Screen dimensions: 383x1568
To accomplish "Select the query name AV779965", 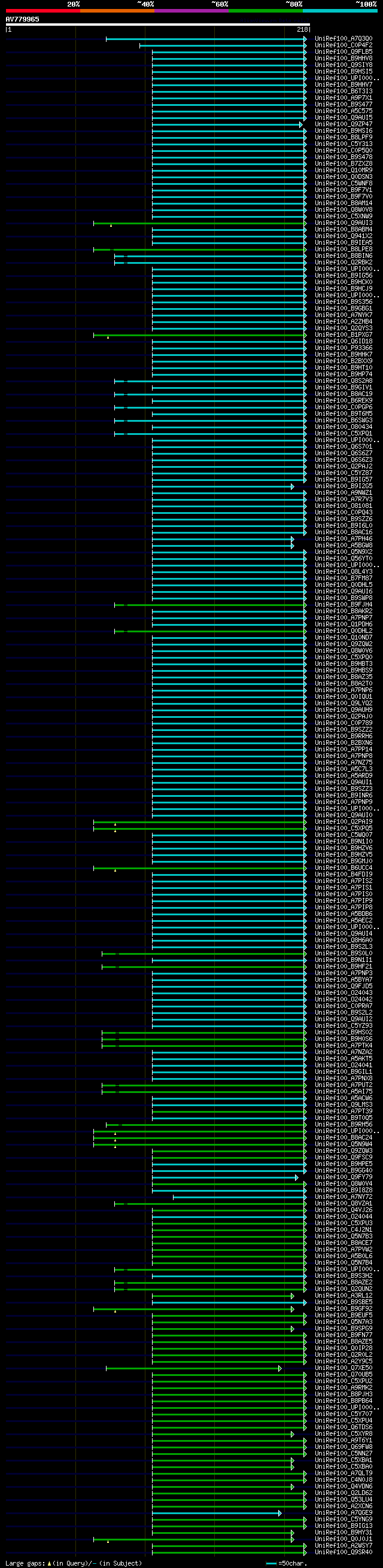I will point(23,20).
